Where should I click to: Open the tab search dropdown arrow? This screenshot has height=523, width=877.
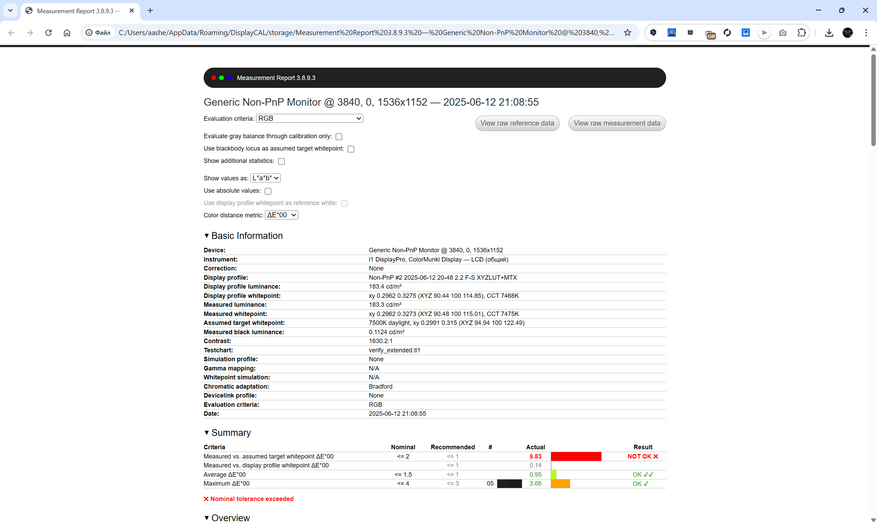10,11
